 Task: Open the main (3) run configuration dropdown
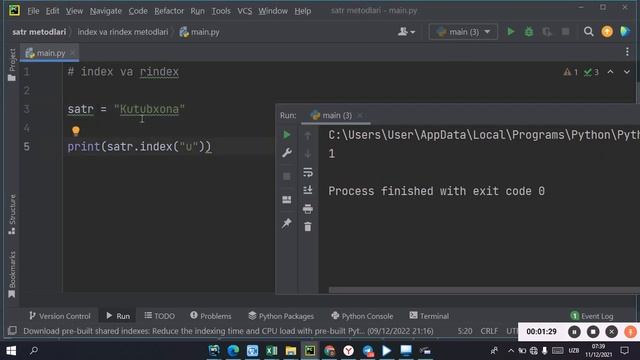[463, 31]
